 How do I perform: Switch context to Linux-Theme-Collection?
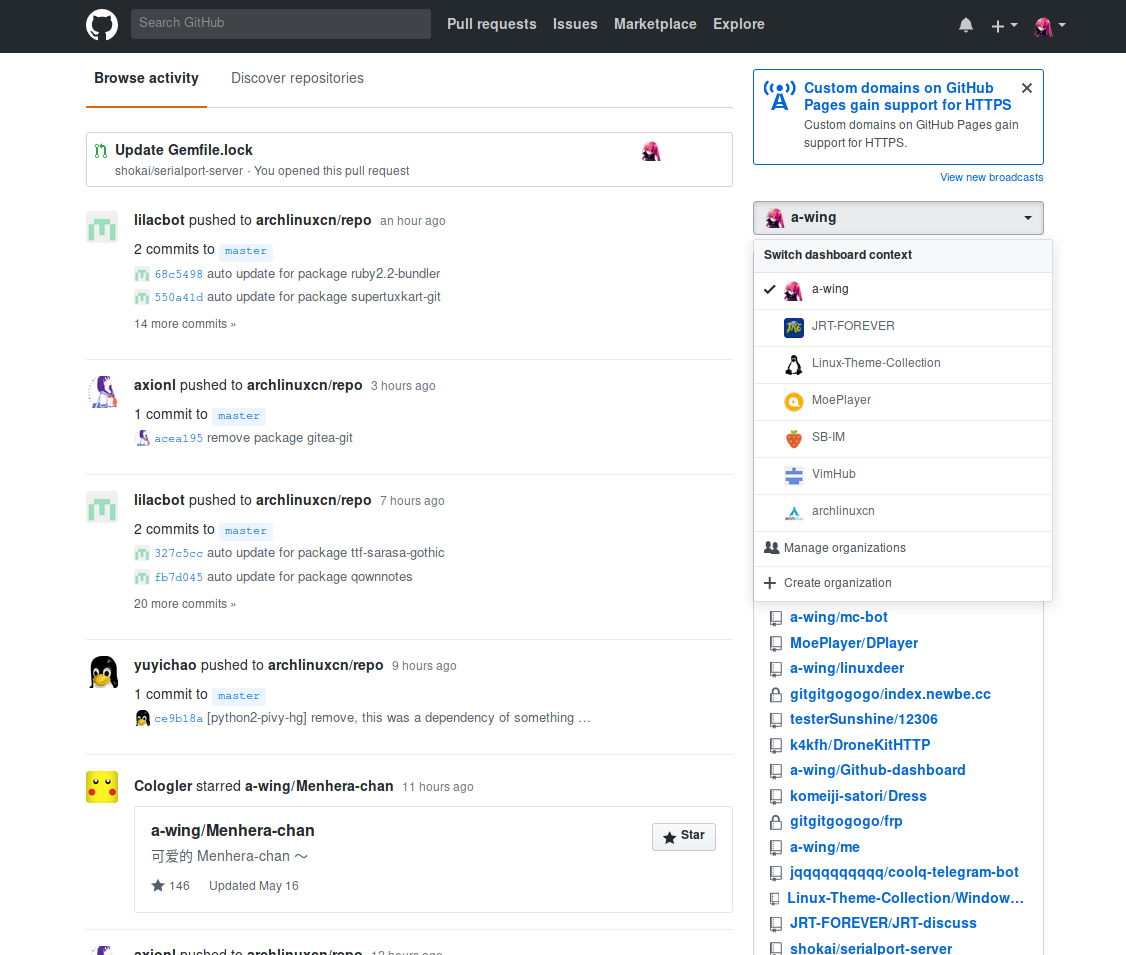pyautogui.click(x=903, y=364)
